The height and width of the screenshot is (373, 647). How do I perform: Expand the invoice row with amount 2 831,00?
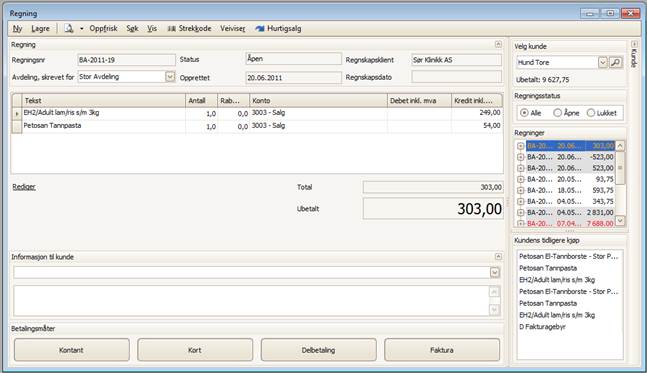pyautogui.click(x=521, y=213)
